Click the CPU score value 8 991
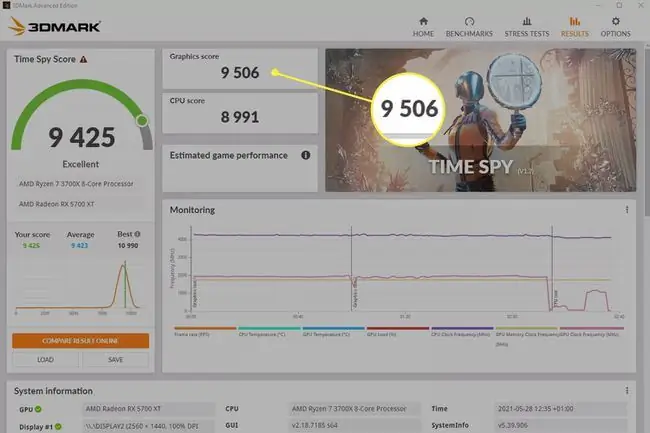 click(x=240, y=117)
